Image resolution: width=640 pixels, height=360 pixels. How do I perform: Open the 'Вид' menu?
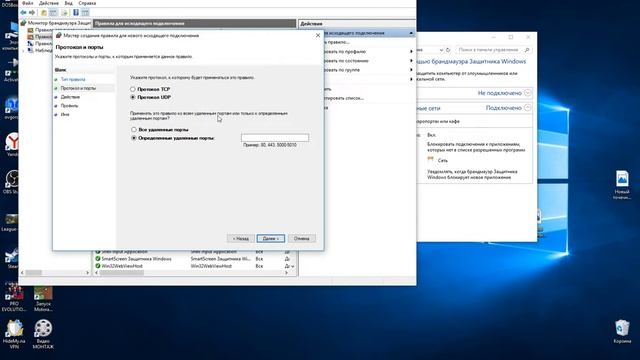(x=69, y=3)
